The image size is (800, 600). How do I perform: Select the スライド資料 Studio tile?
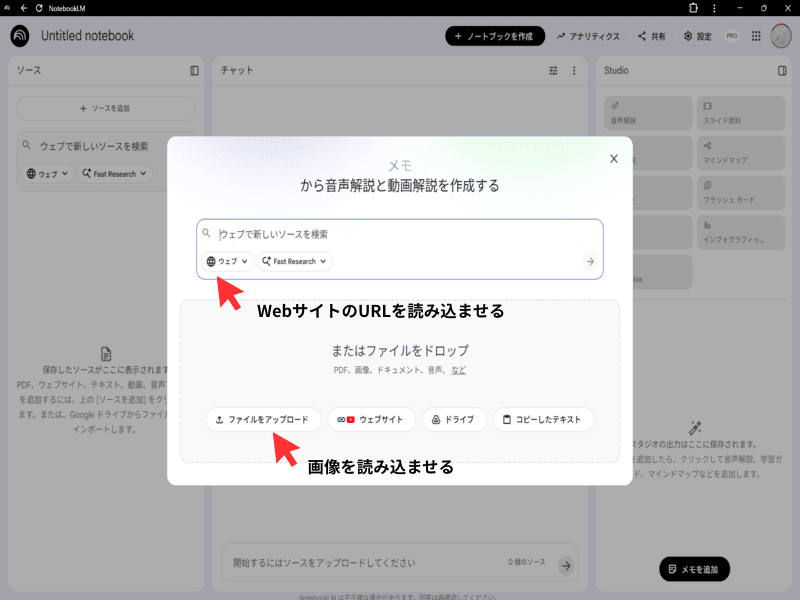pos(741,113)
